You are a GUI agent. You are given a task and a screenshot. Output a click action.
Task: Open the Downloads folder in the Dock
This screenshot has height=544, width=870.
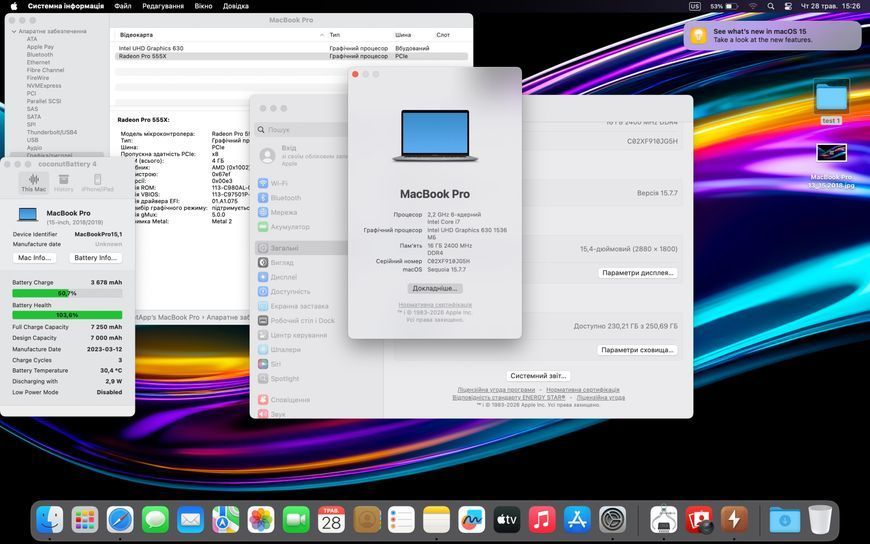(x=785, y=520)
